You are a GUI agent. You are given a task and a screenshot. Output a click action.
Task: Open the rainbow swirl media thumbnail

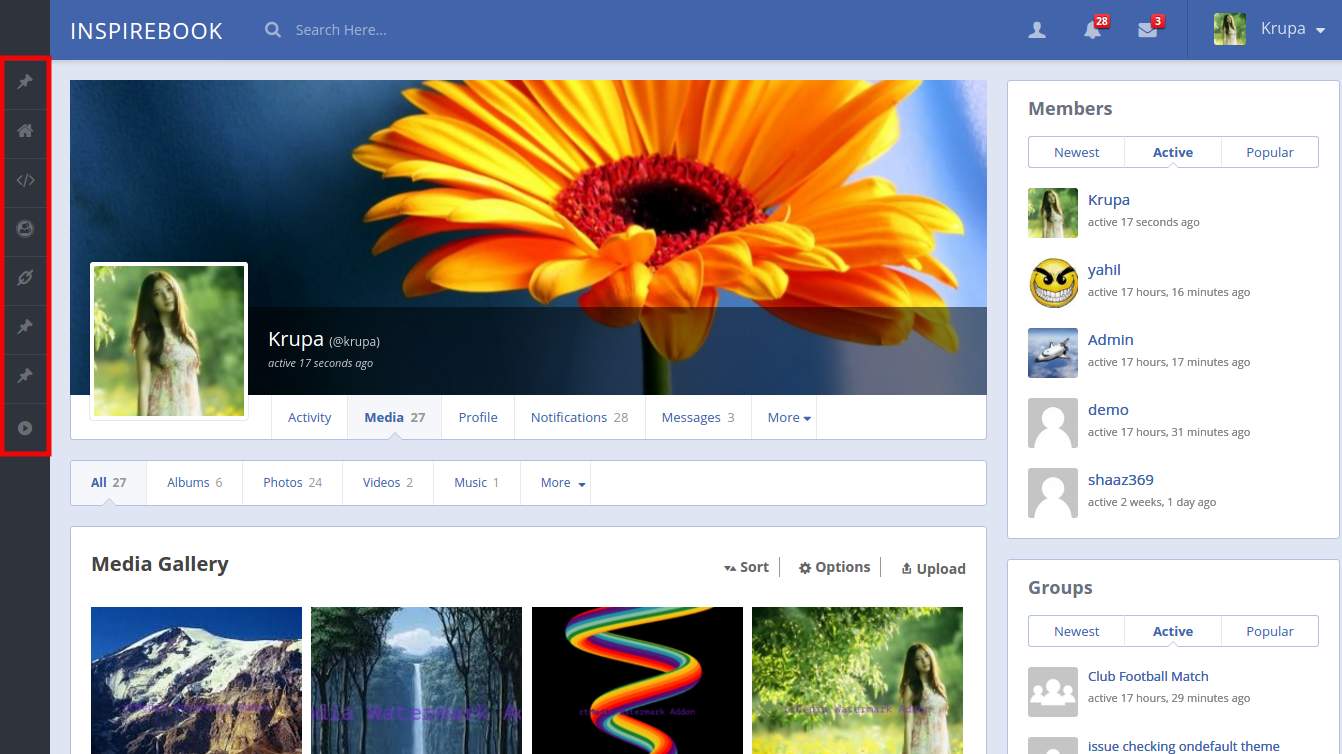[637, 680]
